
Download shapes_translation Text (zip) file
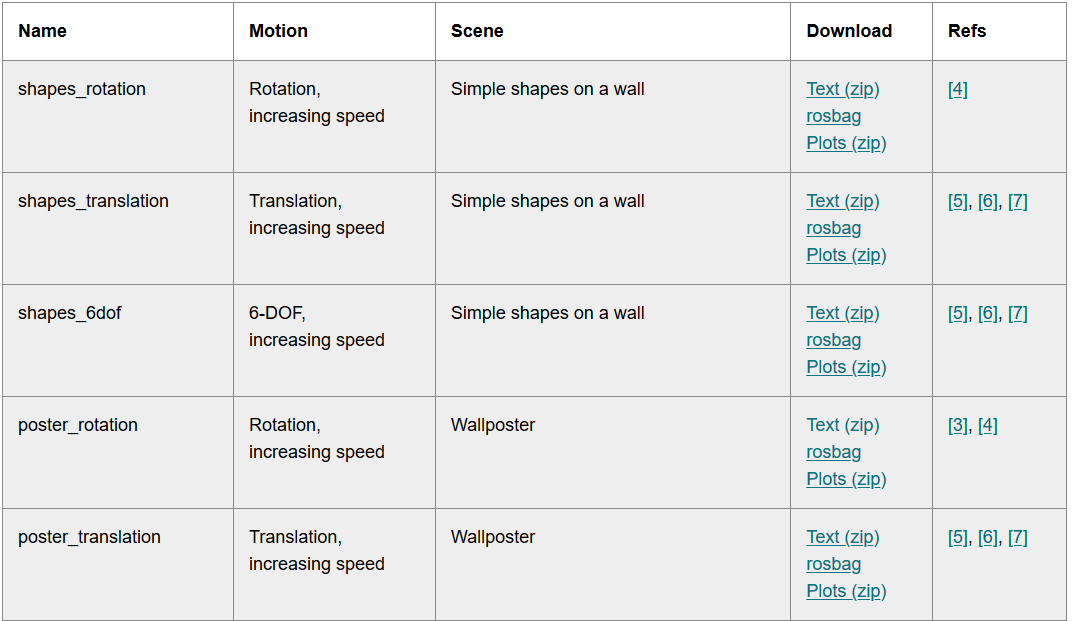[842, 201]
